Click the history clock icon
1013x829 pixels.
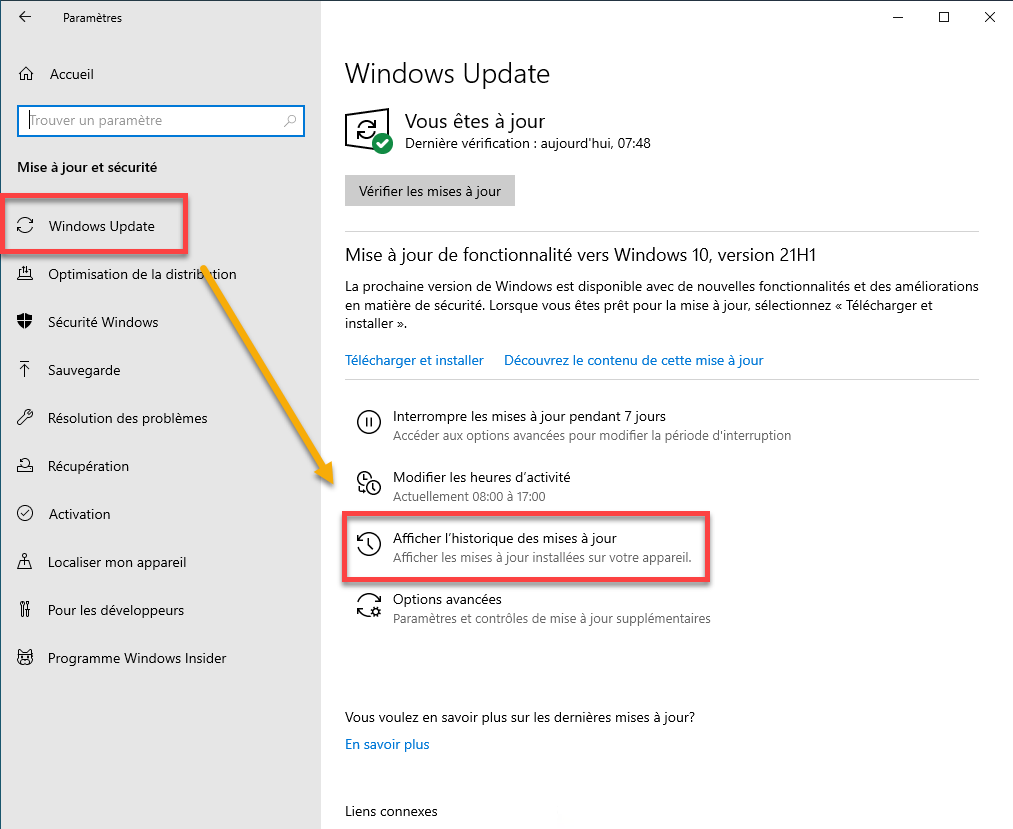coord(369,543)
